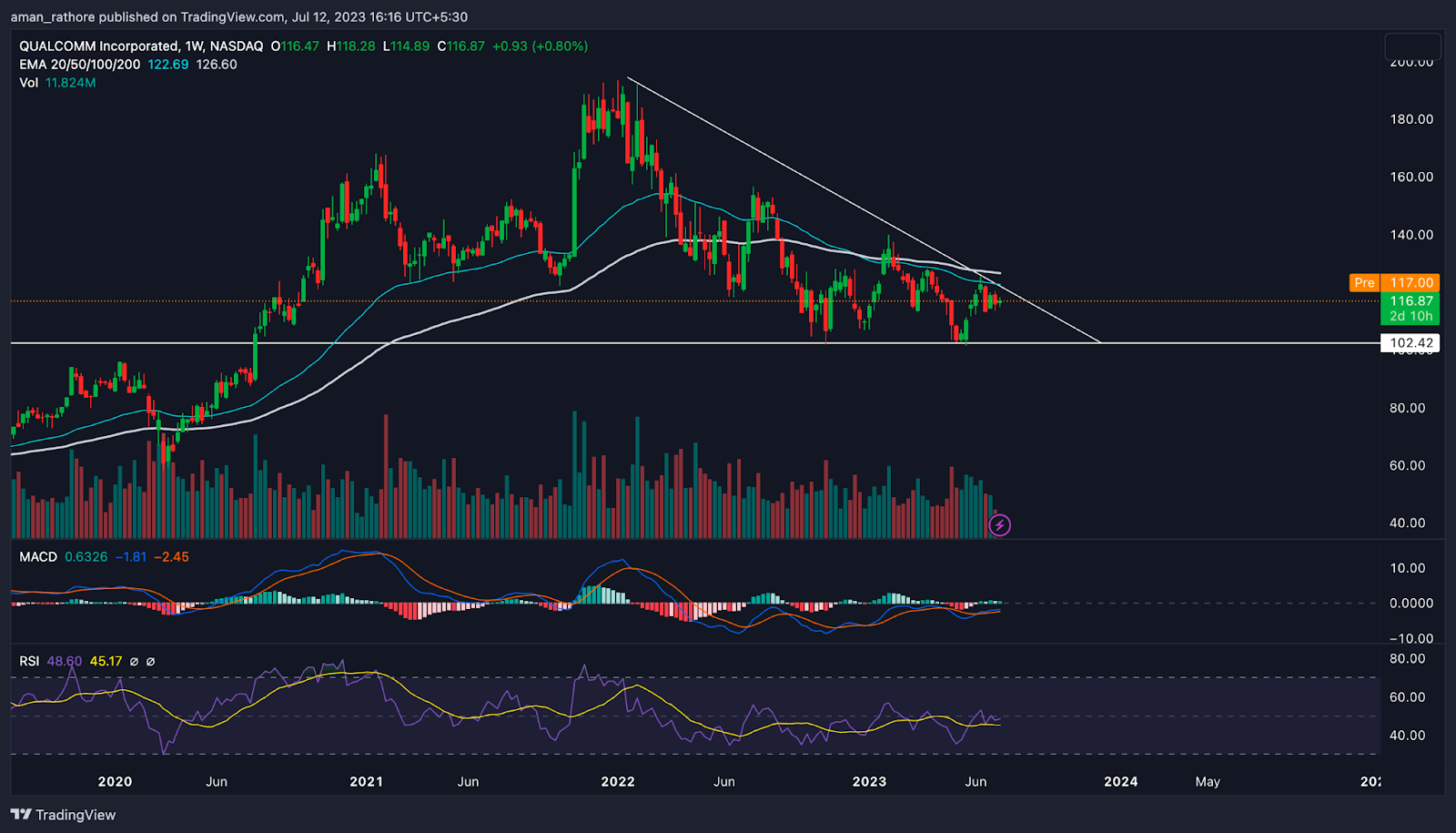Click the aman_rathore published header text
The height and width of the screenshot is (833, 1456).
(x=239, y=16)
